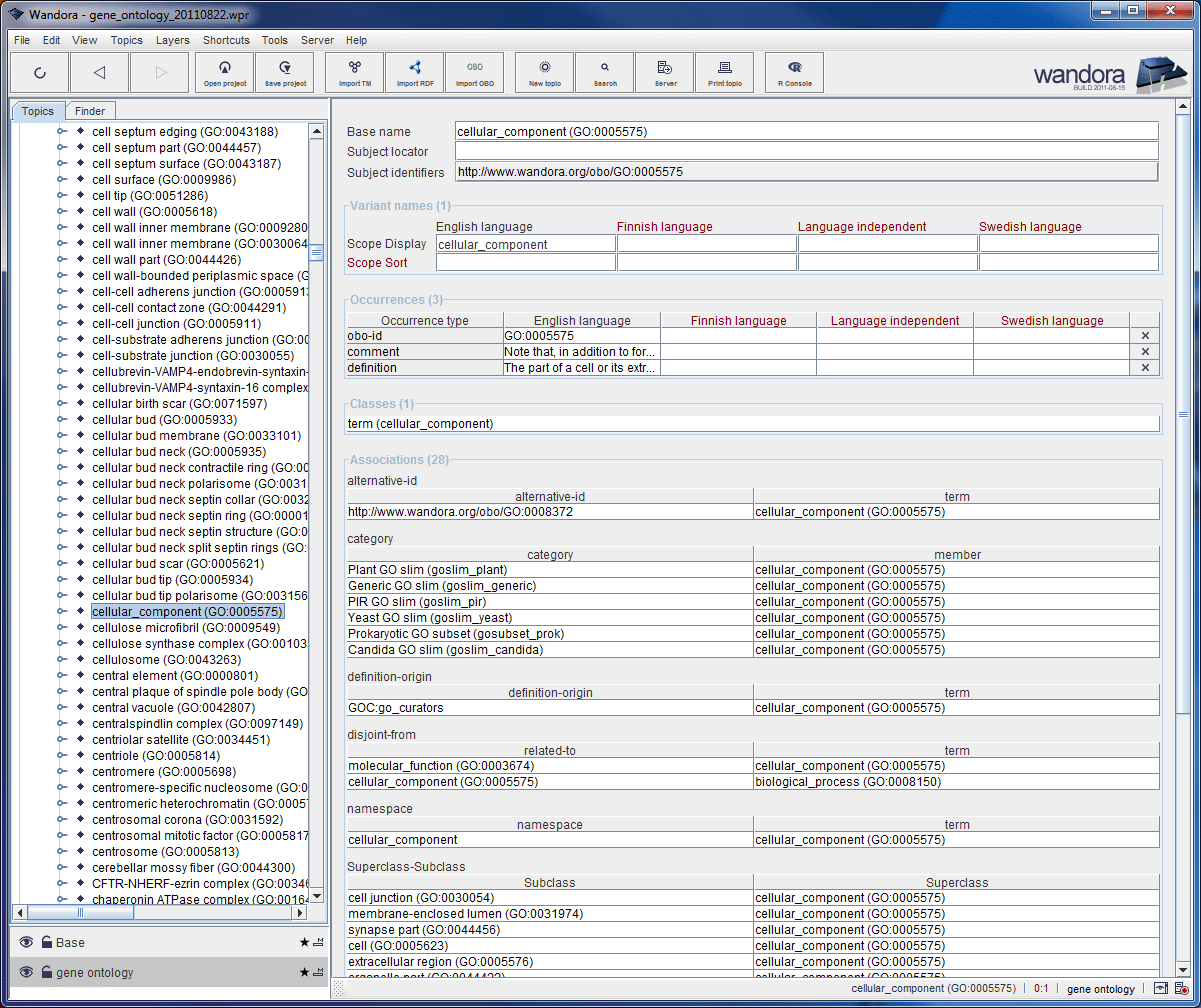This screenshot has height=1008, width=1201.
Task: Hide the Base layer
Action: [25, 942]
